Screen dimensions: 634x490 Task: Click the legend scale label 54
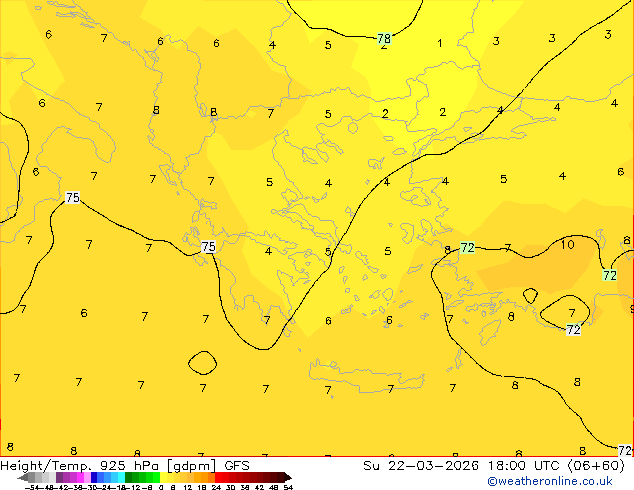coord(288,487)
